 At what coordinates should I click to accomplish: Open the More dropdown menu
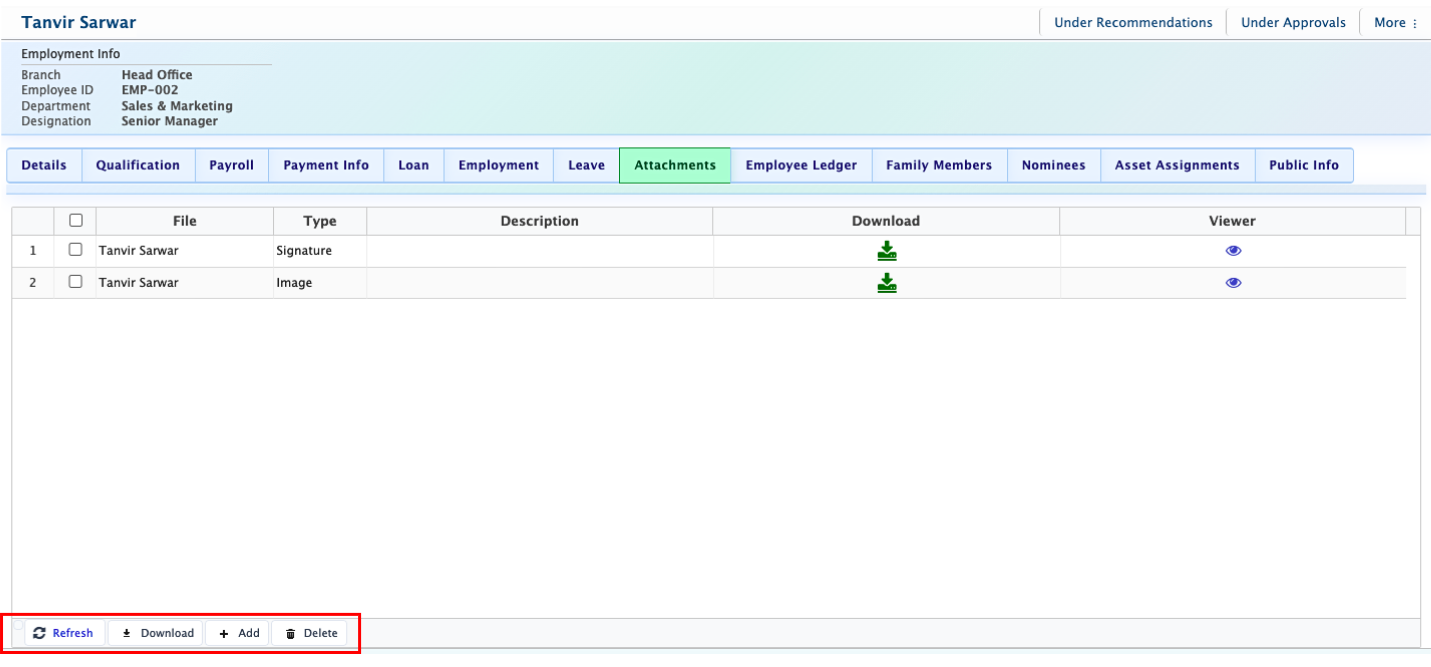click(1395, 22)
